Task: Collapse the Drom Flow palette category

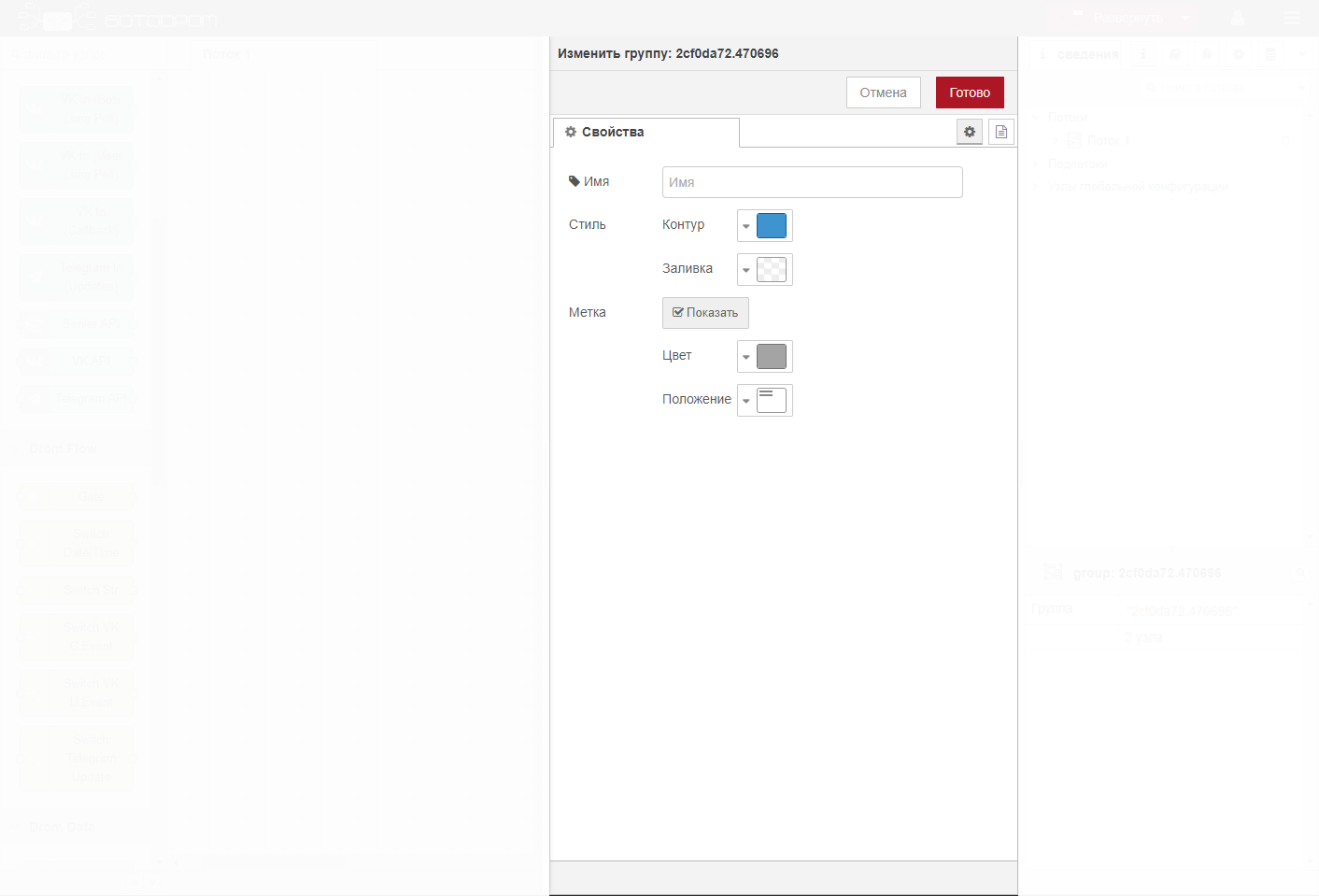Action: coord(75,449)
